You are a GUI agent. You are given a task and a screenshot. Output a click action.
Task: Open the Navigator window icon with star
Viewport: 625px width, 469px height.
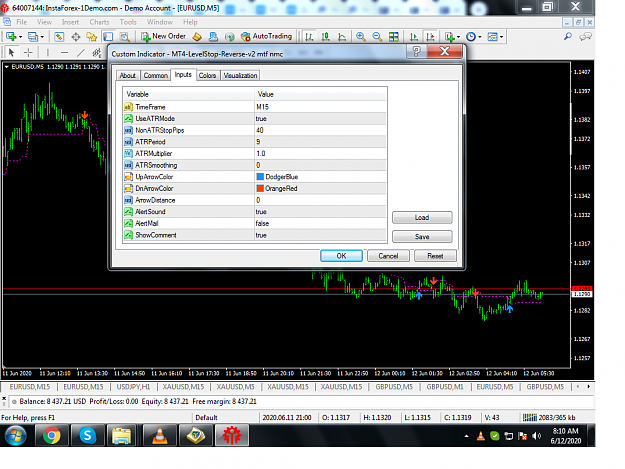tap(92, 37)
